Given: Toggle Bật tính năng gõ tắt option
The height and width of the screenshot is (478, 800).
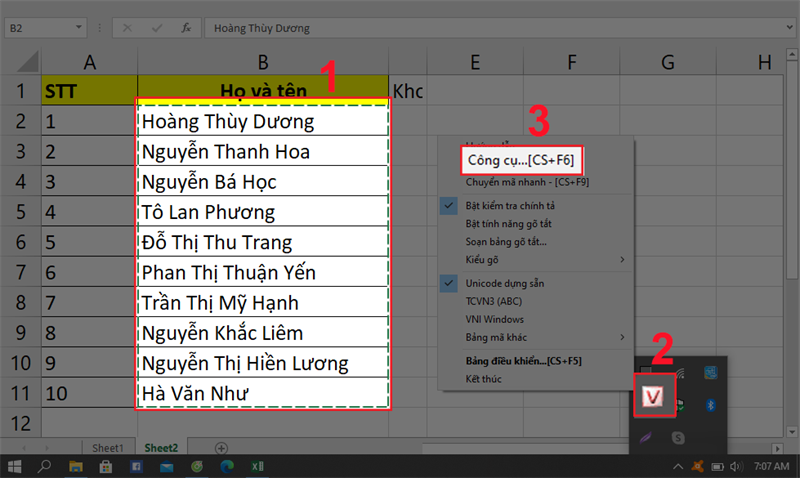Looking at the screenshot, I should pyautogui.click(x=509, y=223).
